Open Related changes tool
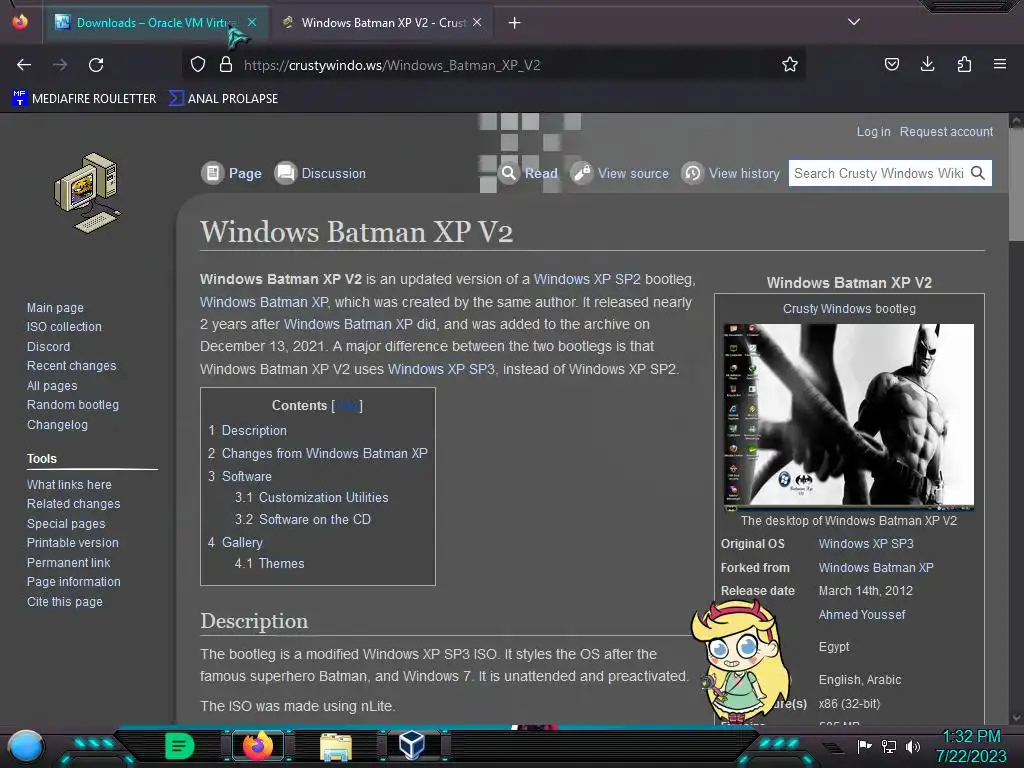The height and width of the screenshot is (768, 1024). [74, 504]
